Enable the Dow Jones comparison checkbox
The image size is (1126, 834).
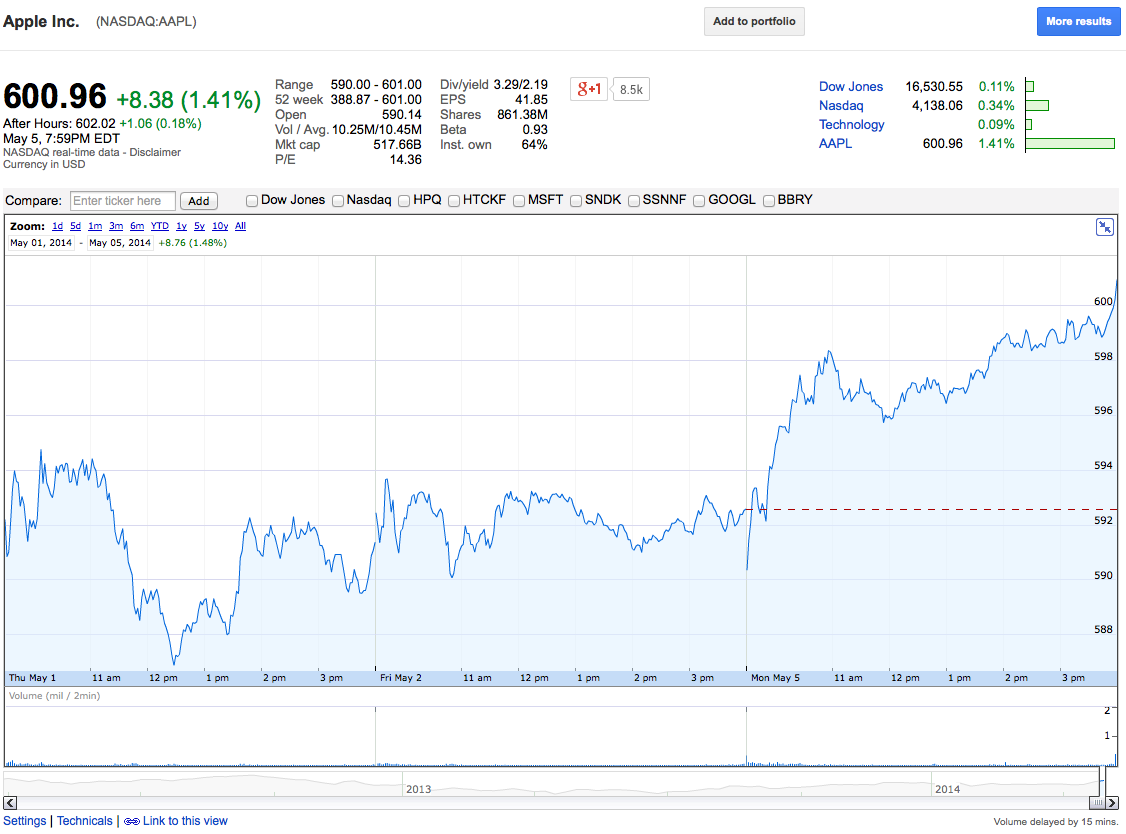(x=253, y=200)
